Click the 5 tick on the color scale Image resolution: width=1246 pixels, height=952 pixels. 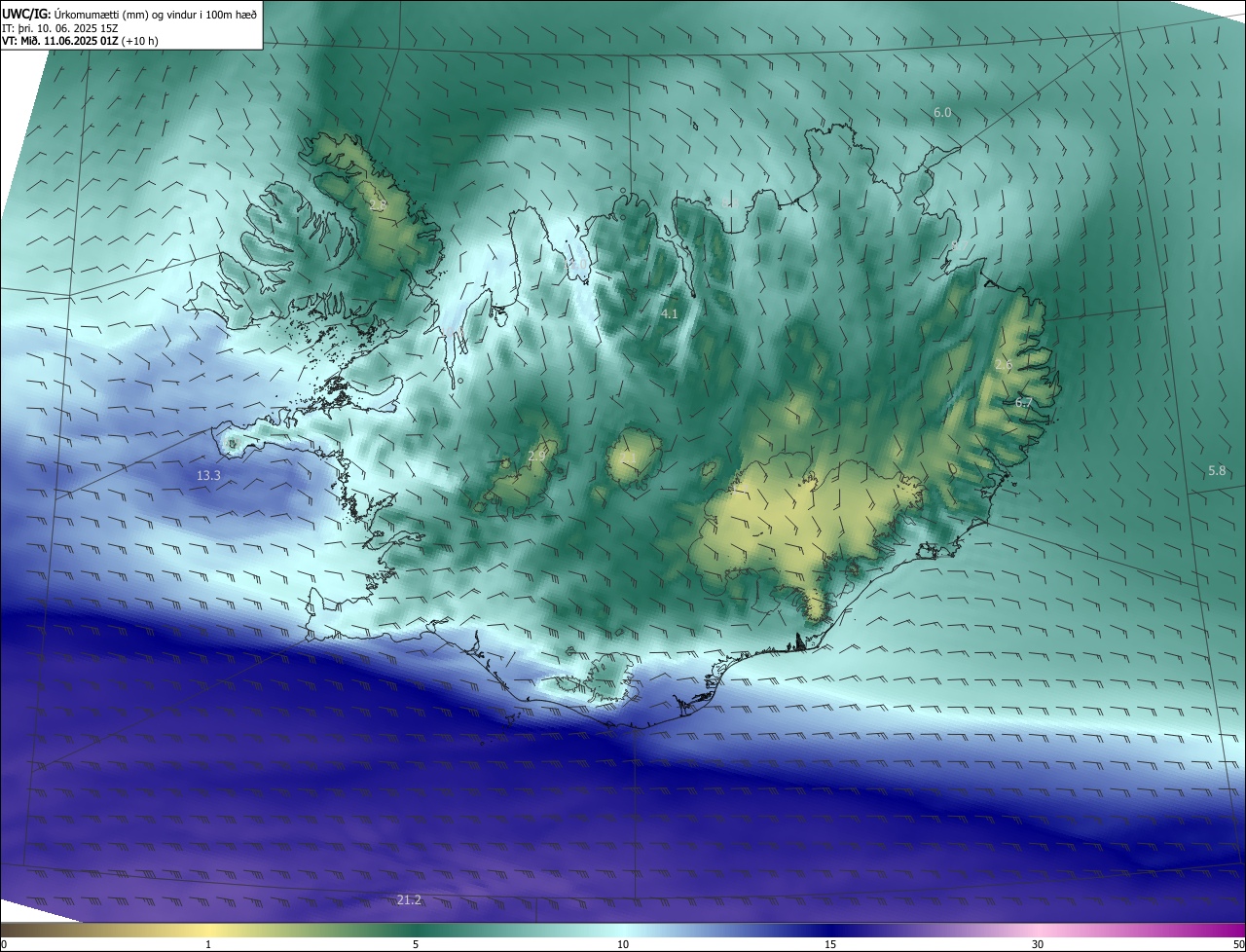pos(416,944)
